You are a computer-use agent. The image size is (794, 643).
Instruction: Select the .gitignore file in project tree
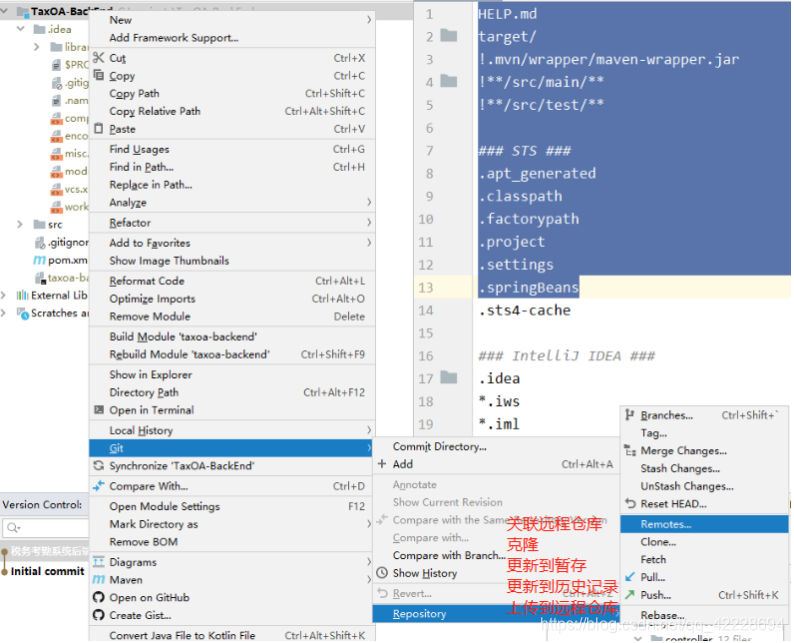[61, 243]
